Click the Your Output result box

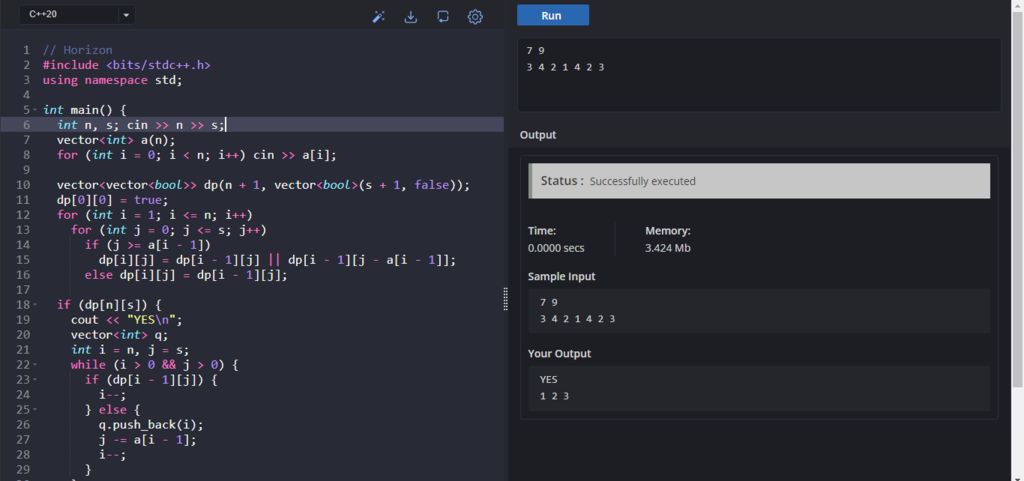tap(758, 387)
